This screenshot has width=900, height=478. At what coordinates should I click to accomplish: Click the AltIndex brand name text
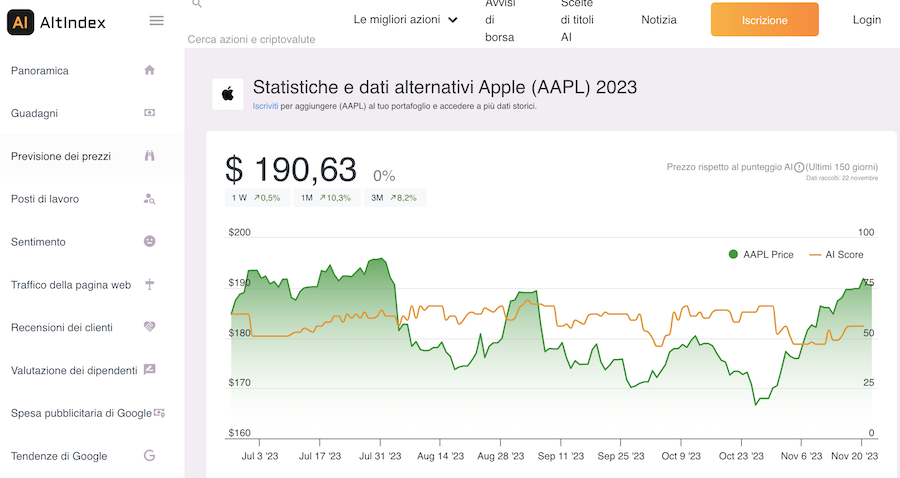pos(73,23)
